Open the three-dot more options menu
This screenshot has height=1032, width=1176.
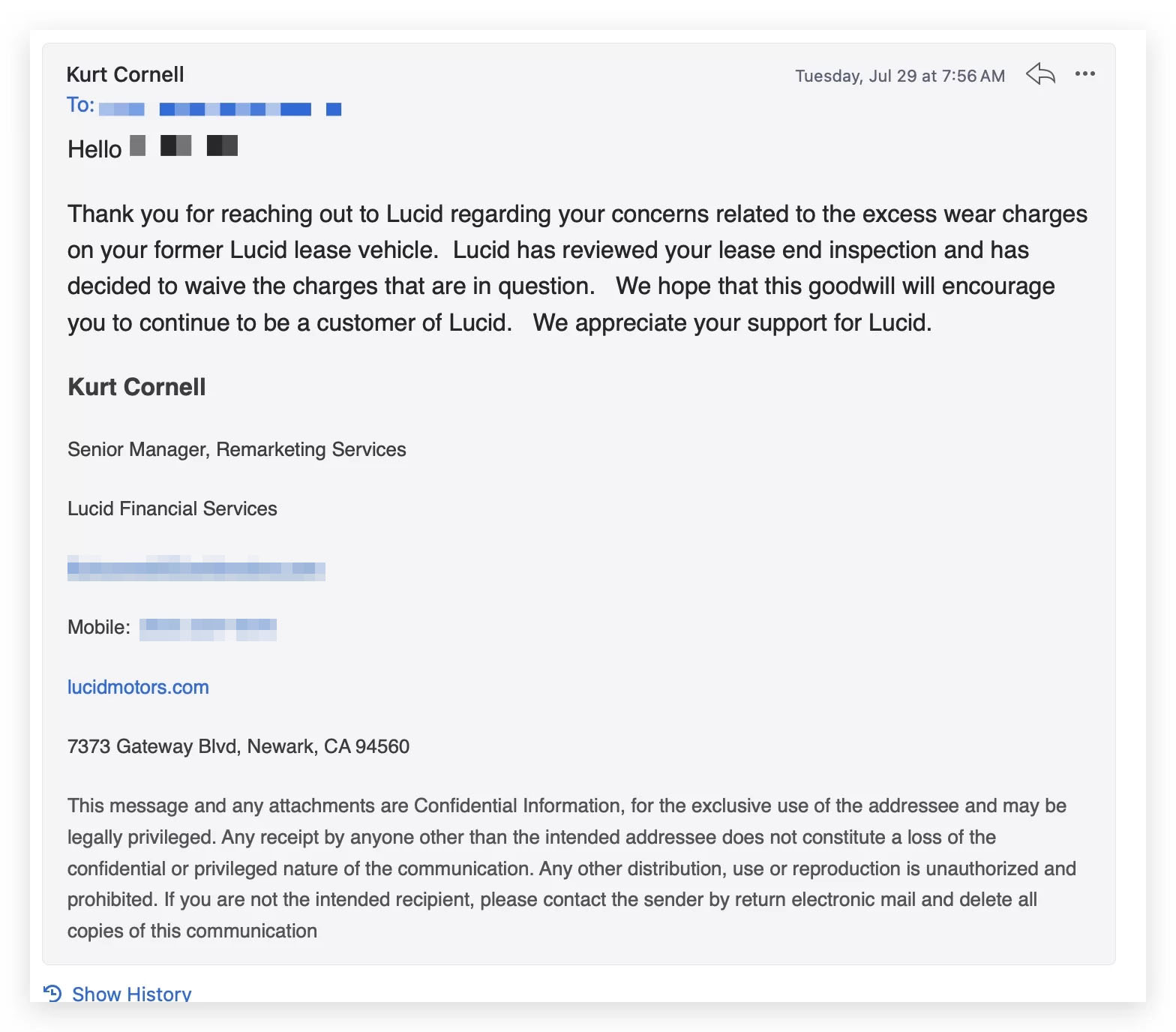click(1084, 73)
